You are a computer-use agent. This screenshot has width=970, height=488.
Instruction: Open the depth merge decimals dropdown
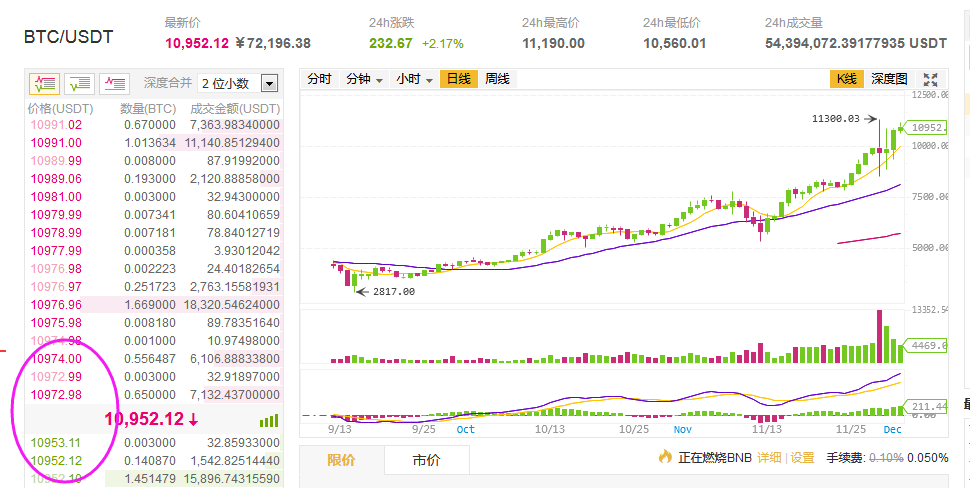coord(238,83)
